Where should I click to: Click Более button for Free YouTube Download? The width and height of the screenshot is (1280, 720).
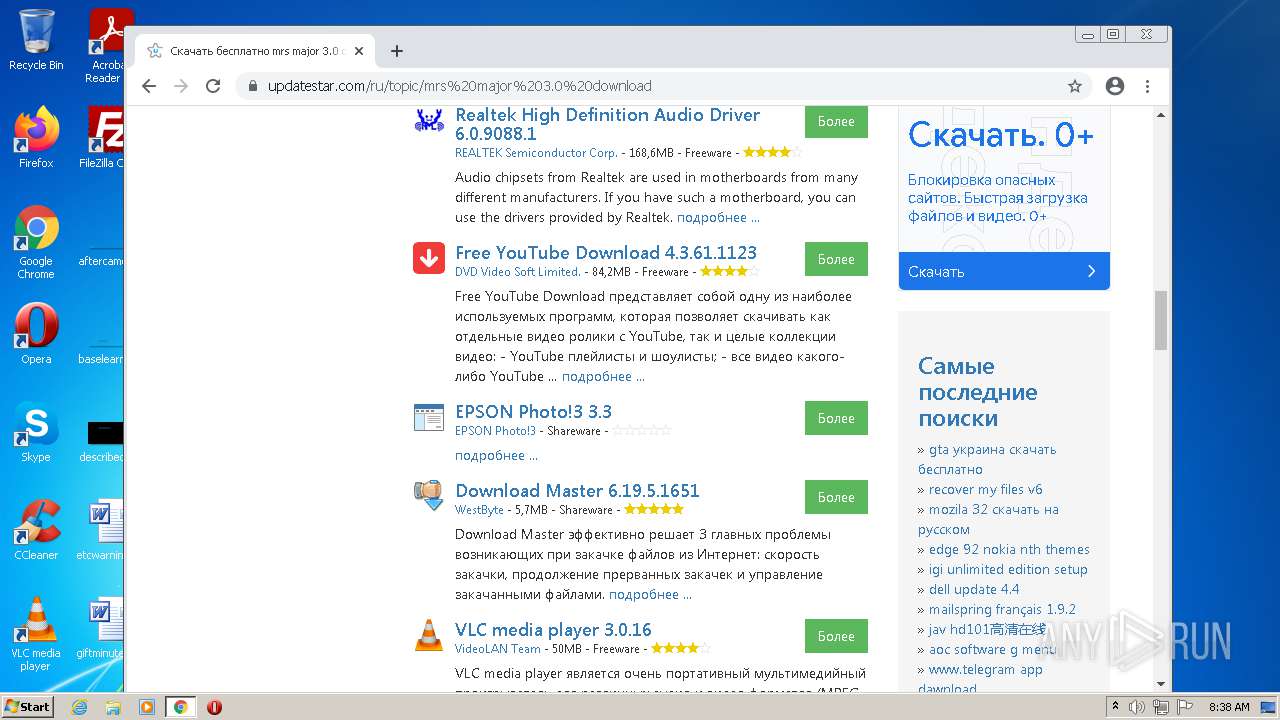tap(836, 259)
